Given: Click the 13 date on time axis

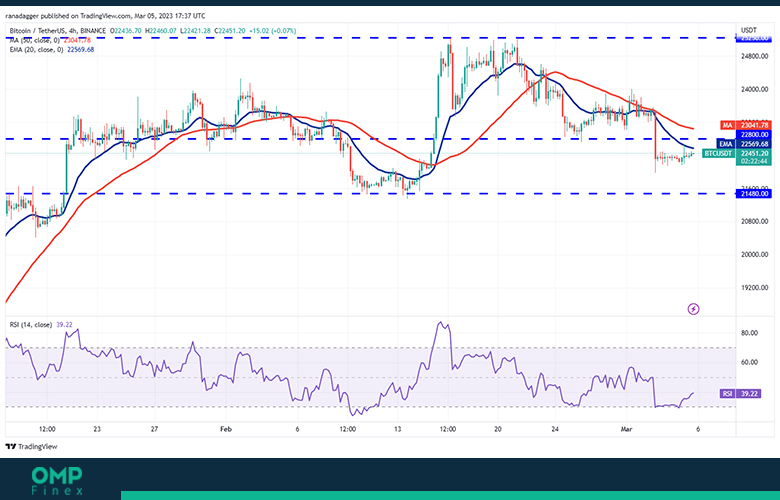Looking at the screenshot, I should (x=397, y=429).
